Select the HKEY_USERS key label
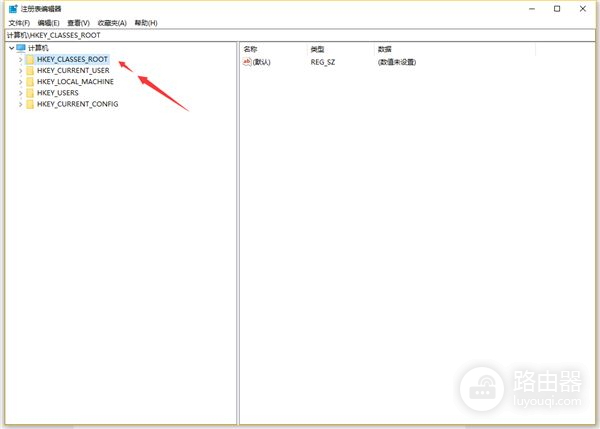The width and height of the screenshot is (600, 429). [58, 93]
